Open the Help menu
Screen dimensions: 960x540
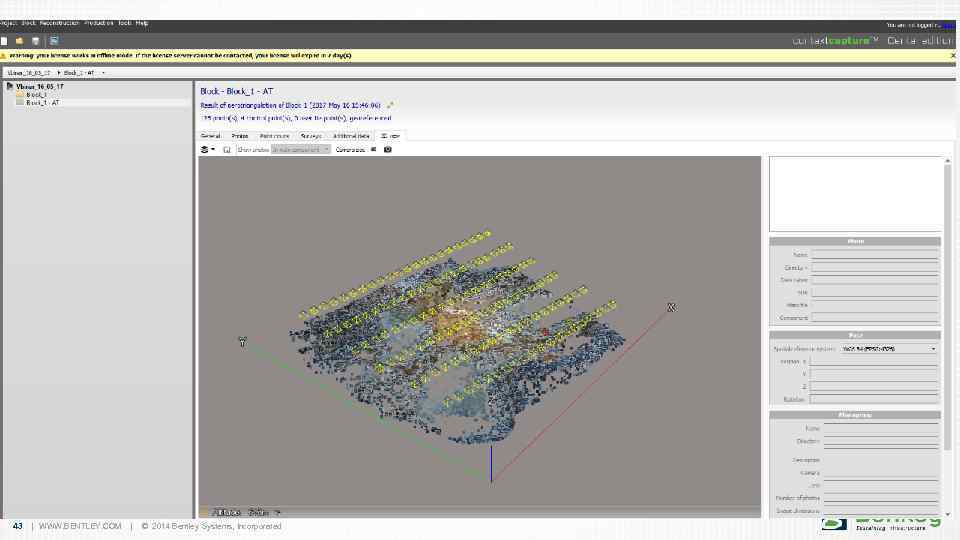click(142, 23)
